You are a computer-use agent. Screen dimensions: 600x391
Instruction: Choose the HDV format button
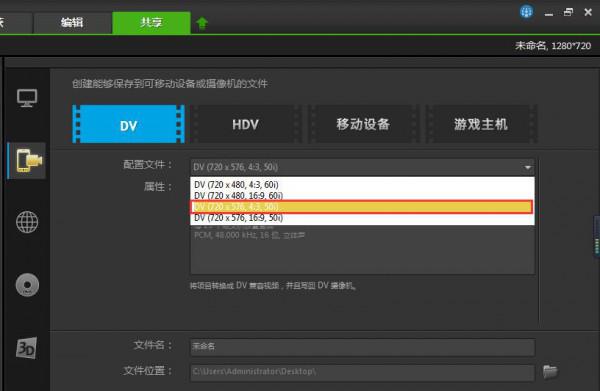pyautogui.click(x=245, y=124)
